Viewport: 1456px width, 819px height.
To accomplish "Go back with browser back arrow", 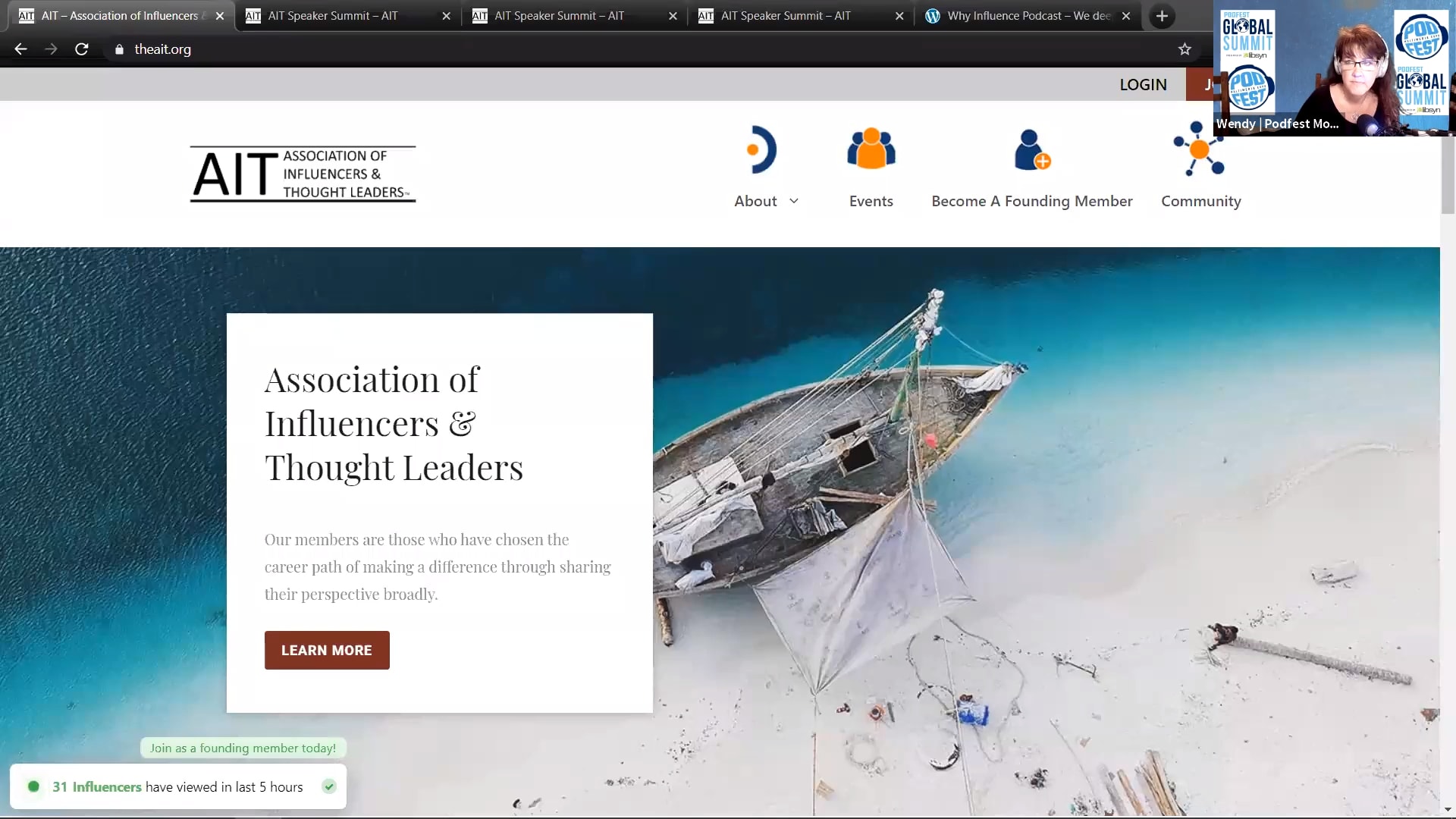I will pyautogui.click(x=20, y=49).
